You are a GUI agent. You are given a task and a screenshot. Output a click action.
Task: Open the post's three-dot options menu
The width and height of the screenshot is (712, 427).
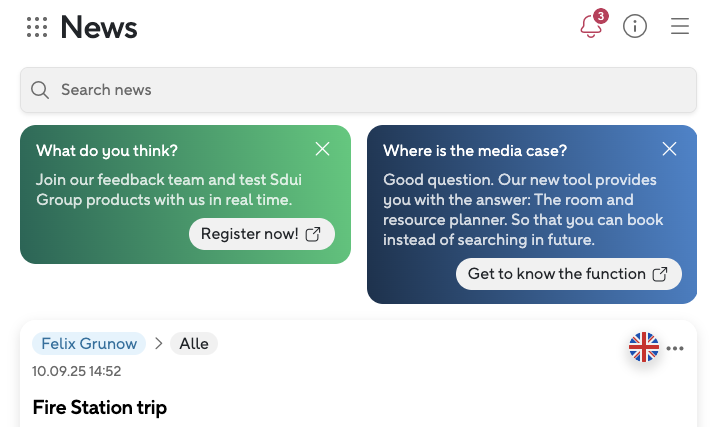pyautogui.click(x=675, y=348)
